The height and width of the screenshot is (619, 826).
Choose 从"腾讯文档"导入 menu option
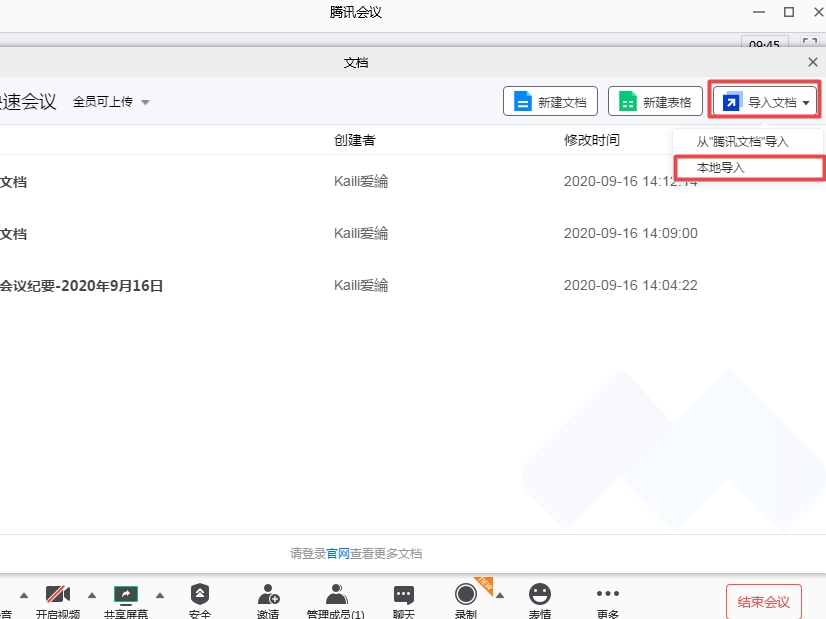coord(742,142)
